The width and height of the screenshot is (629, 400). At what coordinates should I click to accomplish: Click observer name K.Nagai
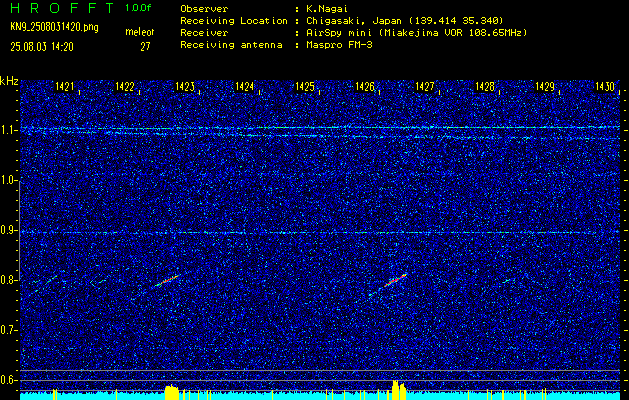[x=329, y=9]
